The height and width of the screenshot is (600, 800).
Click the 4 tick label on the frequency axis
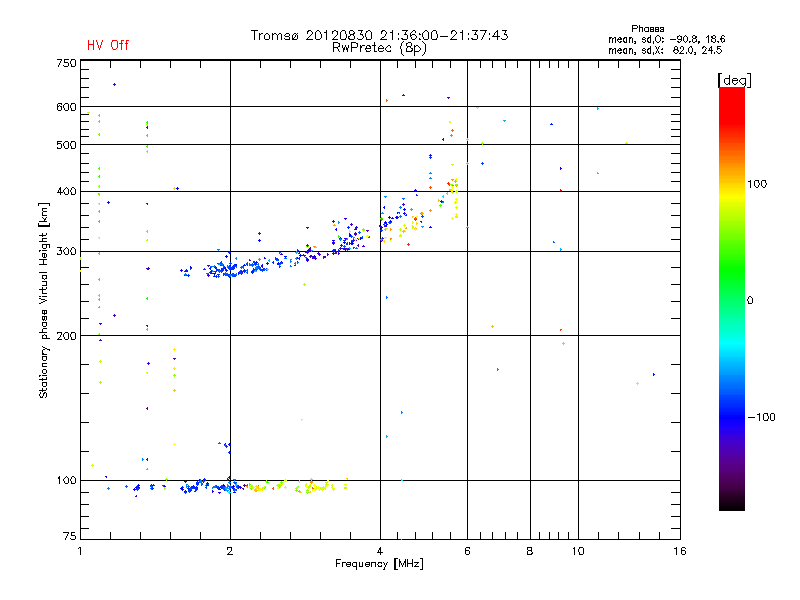click(x=380, y=551)
